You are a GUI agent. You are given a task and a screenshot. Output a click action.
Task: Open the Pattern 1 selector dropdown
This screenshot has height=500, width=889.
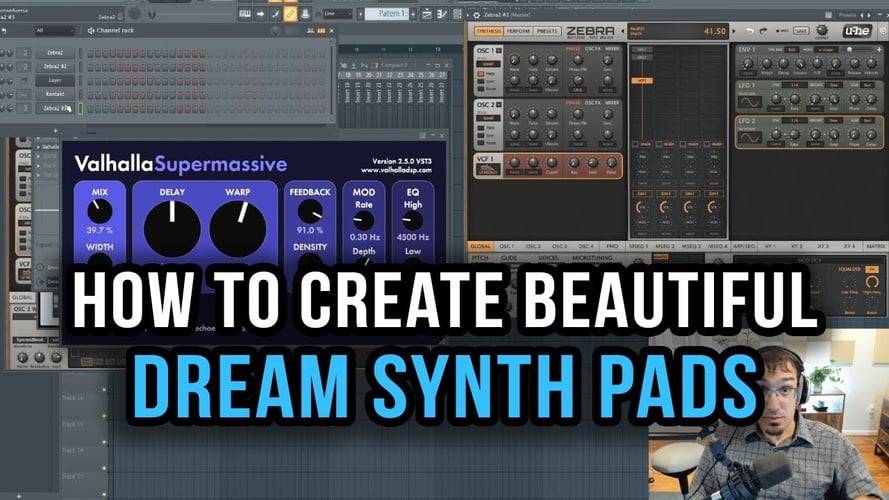coord(389,14)
